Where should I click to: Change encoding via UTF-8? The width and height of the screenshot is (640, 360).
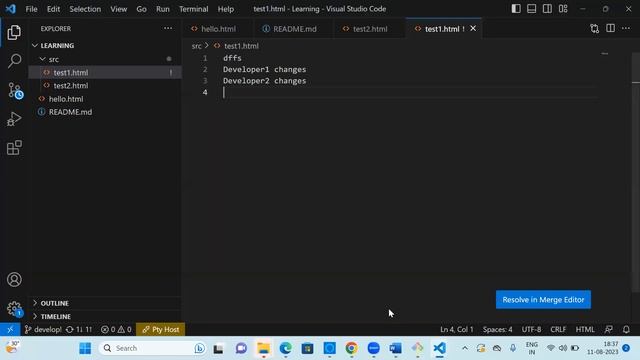[531, 329]
